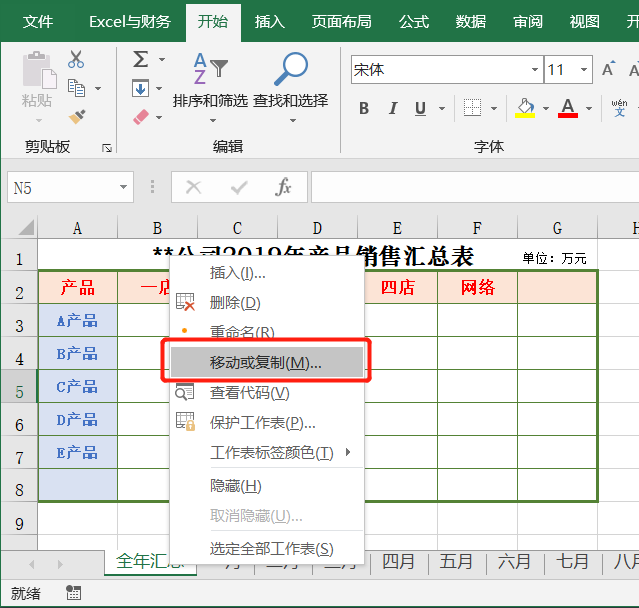This screenshot has height=608, width=639.
Task: Click the macro record icon in status bar
Action: tap(74, 593)
